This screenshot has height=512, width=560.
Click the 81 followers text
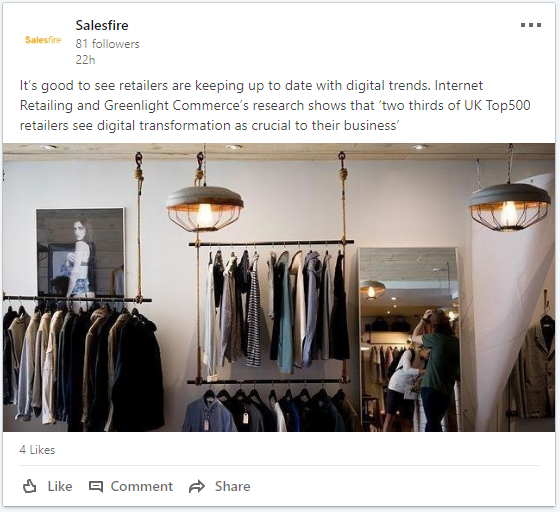pos(107,44)
